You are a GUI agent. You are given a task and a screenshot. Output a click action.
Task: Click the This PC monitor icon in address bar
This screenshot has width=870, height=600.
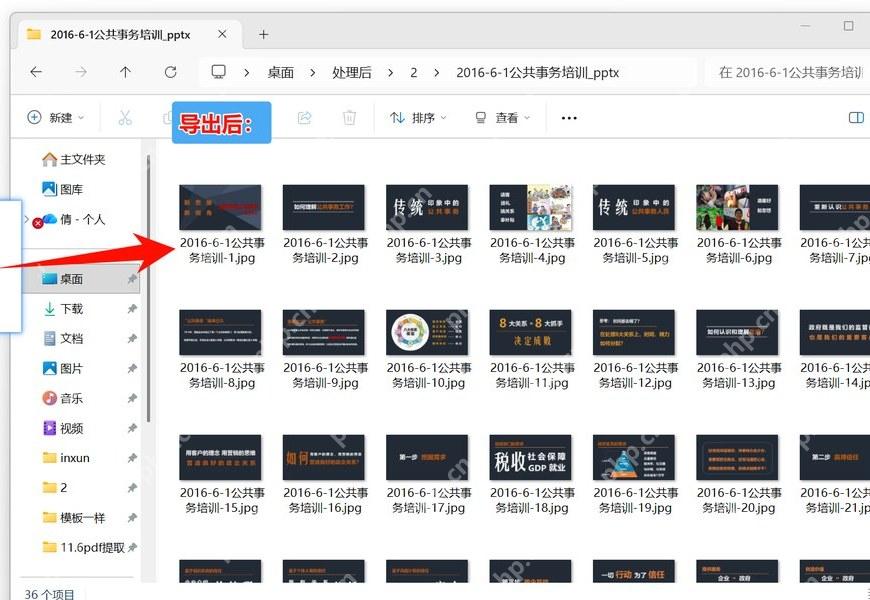(x=219, y=72)
